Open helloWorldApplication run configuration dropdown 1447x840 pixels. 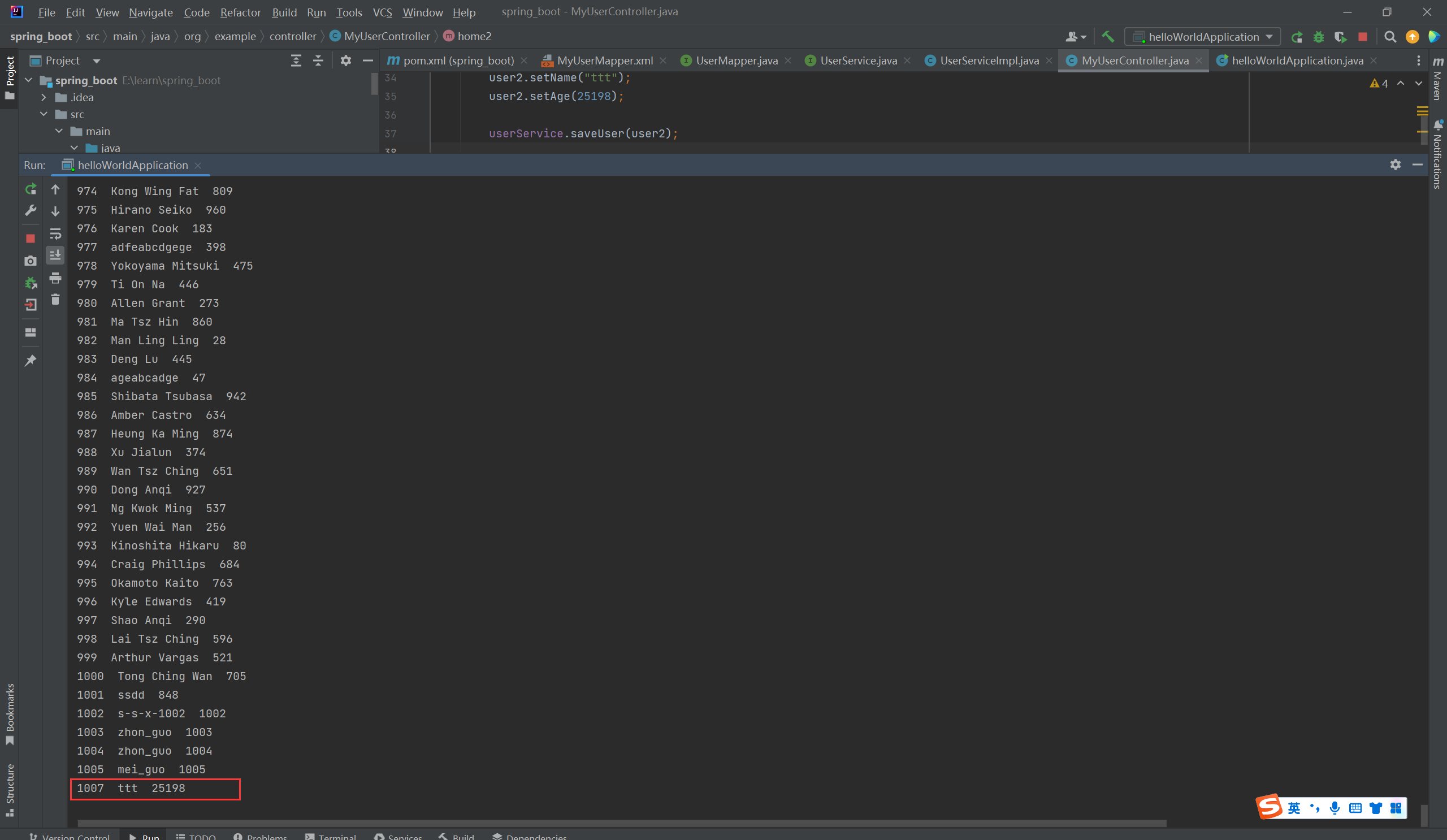click(1202, 37)
